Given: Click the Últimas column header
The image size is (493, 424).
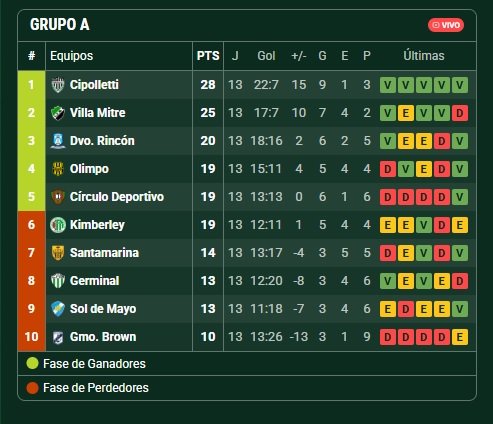Looking at the screenshot, I should 424,56.
